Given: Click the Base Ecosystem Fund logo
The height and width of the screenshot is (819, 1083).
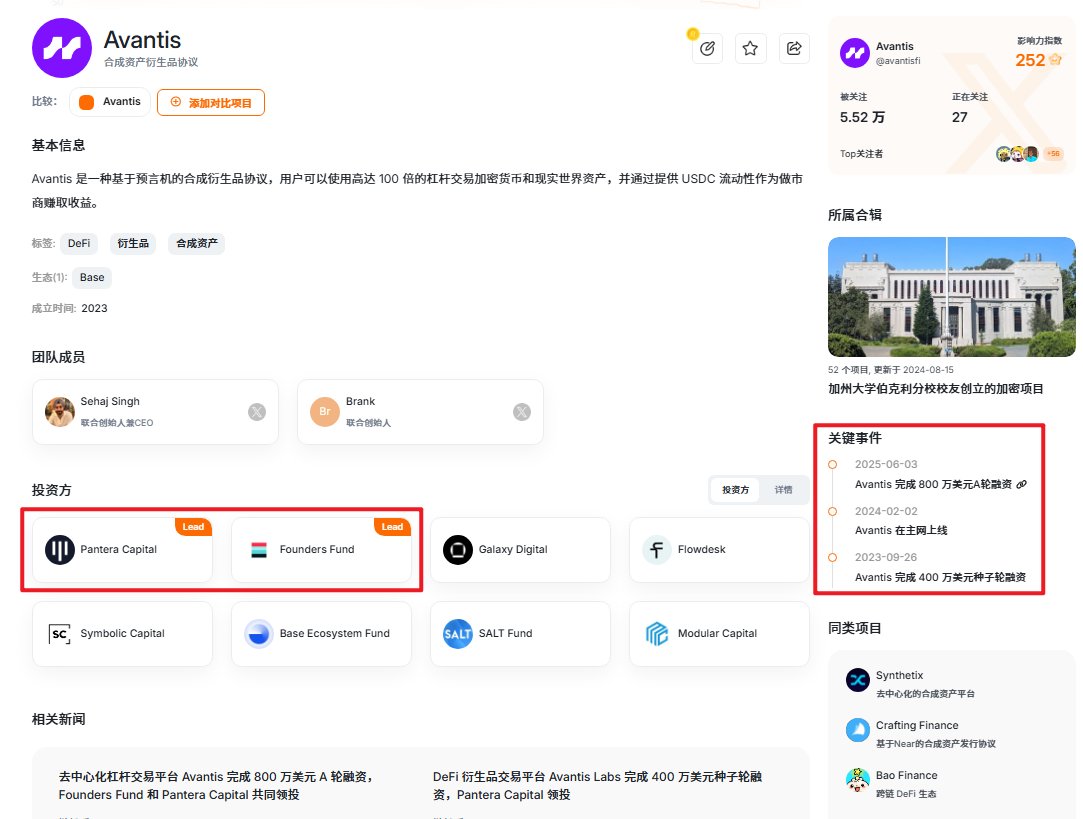Looking at the screenshot, I should click(259, 633).
